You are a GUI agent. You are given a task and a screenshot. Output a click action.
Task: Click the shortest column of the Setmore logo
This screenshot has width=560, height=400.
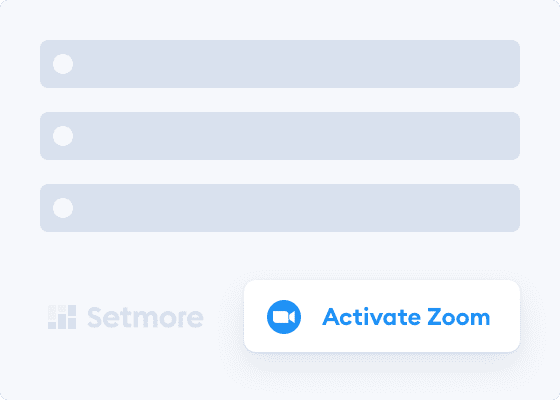tap(52, 325)
